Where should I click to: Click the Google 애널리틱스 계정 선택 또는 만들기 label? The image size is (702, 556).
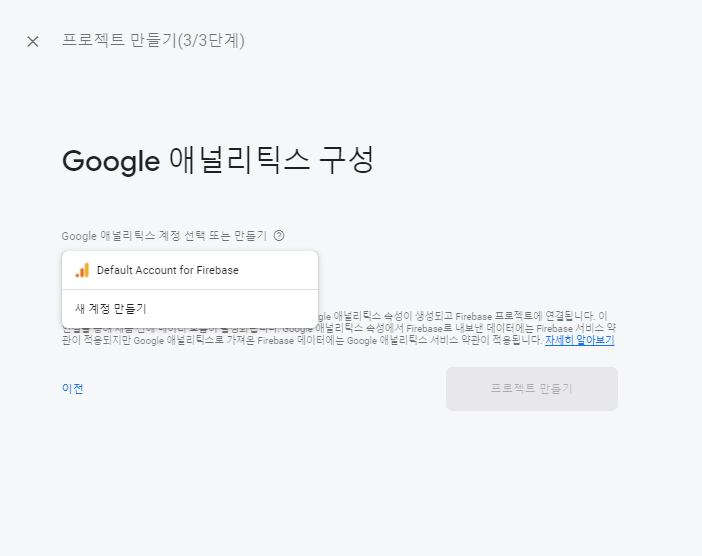[x=164, y=236]
